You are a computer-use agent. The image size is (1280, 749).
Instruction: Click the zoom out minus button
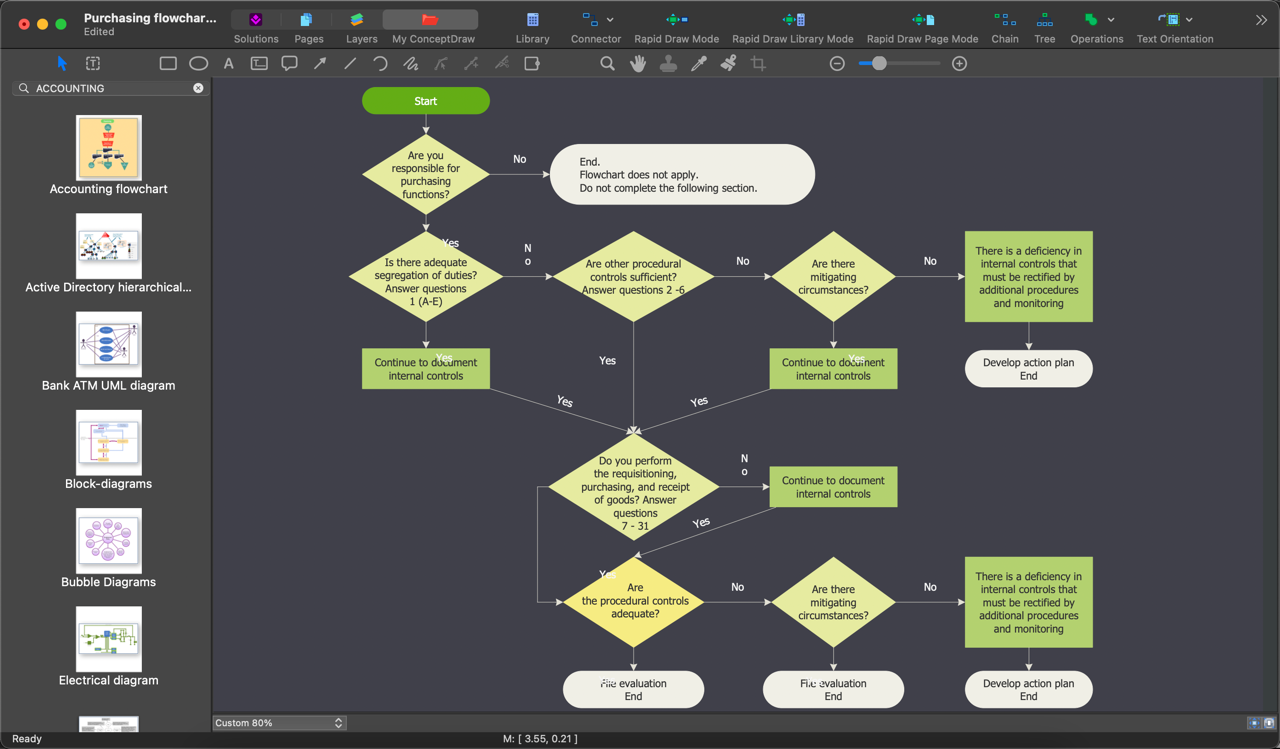coord(837,63)
